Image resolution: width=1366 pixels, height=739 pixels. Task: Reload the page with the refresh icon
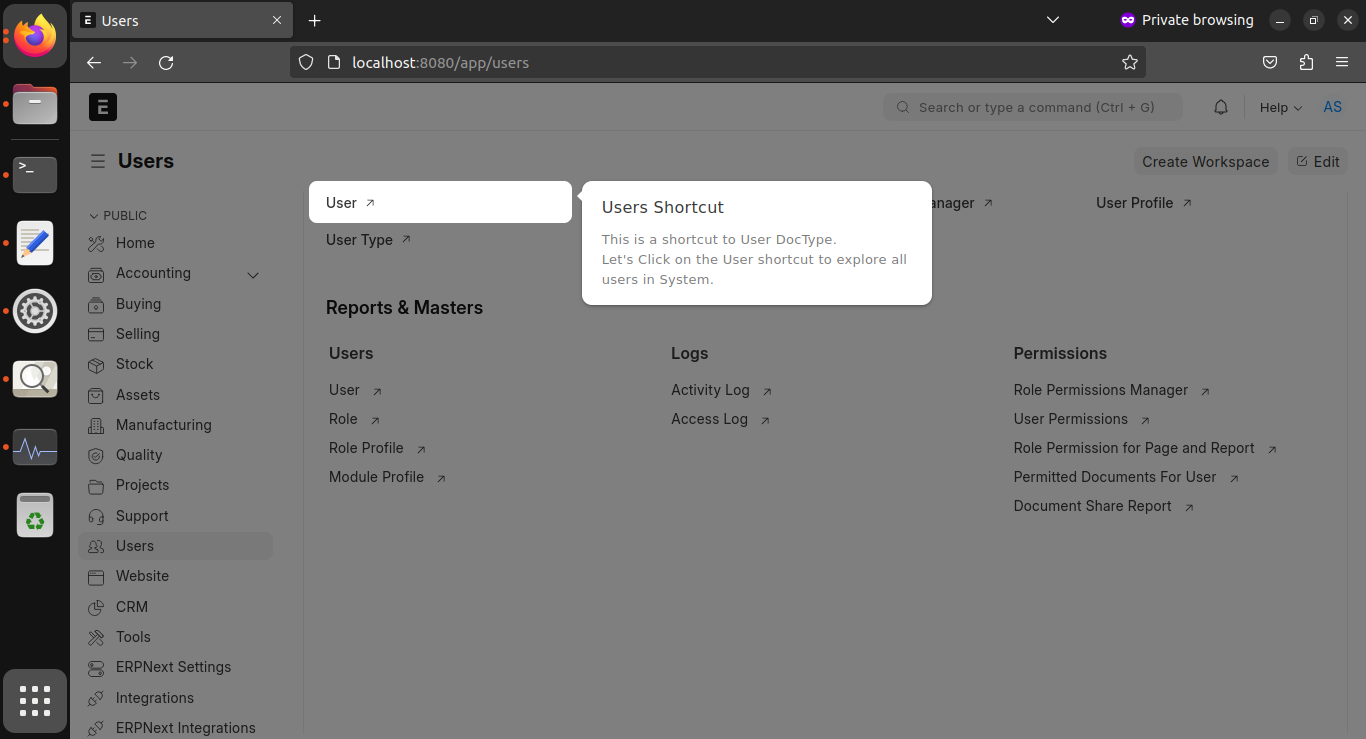pos(166,62)
